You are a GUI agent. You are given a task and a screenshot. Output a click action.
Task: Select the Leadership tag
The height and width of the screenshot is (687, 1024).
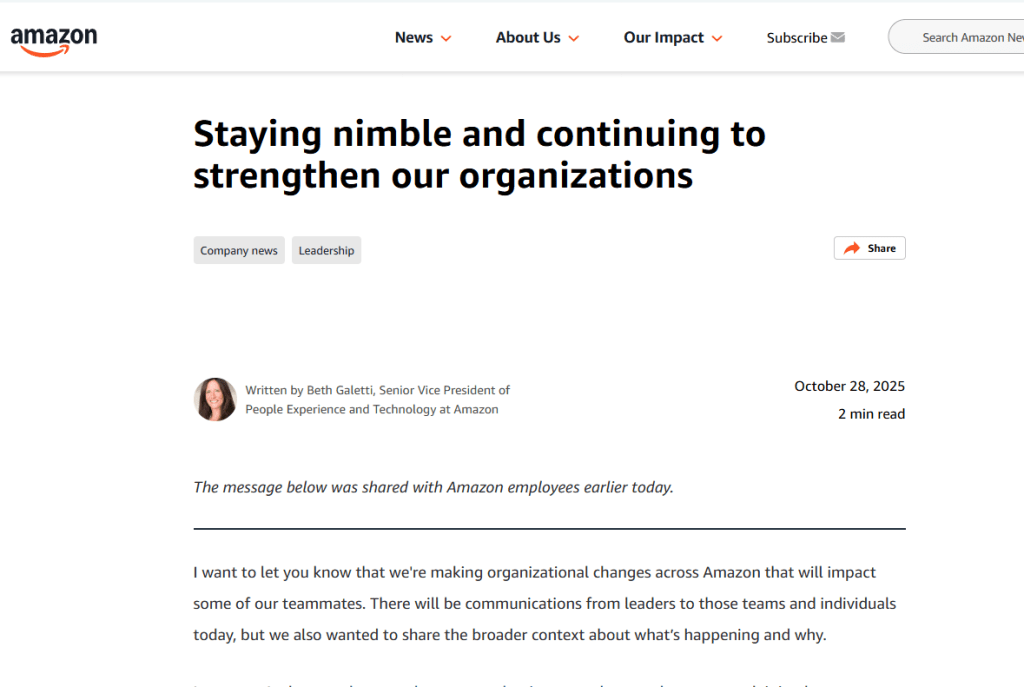pos(326,250)
